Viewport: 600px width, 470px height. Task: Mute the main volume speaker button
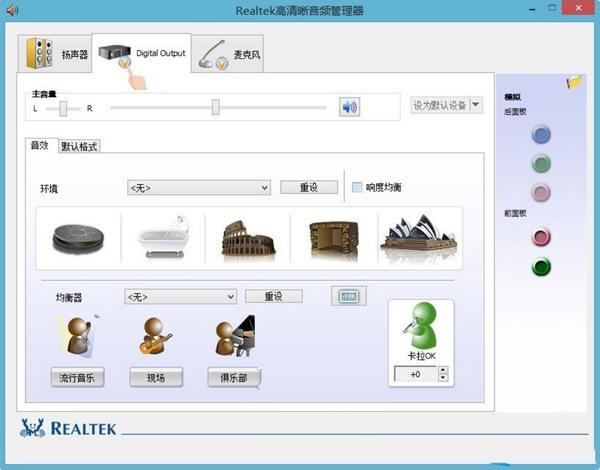click(x=349, y=107)
